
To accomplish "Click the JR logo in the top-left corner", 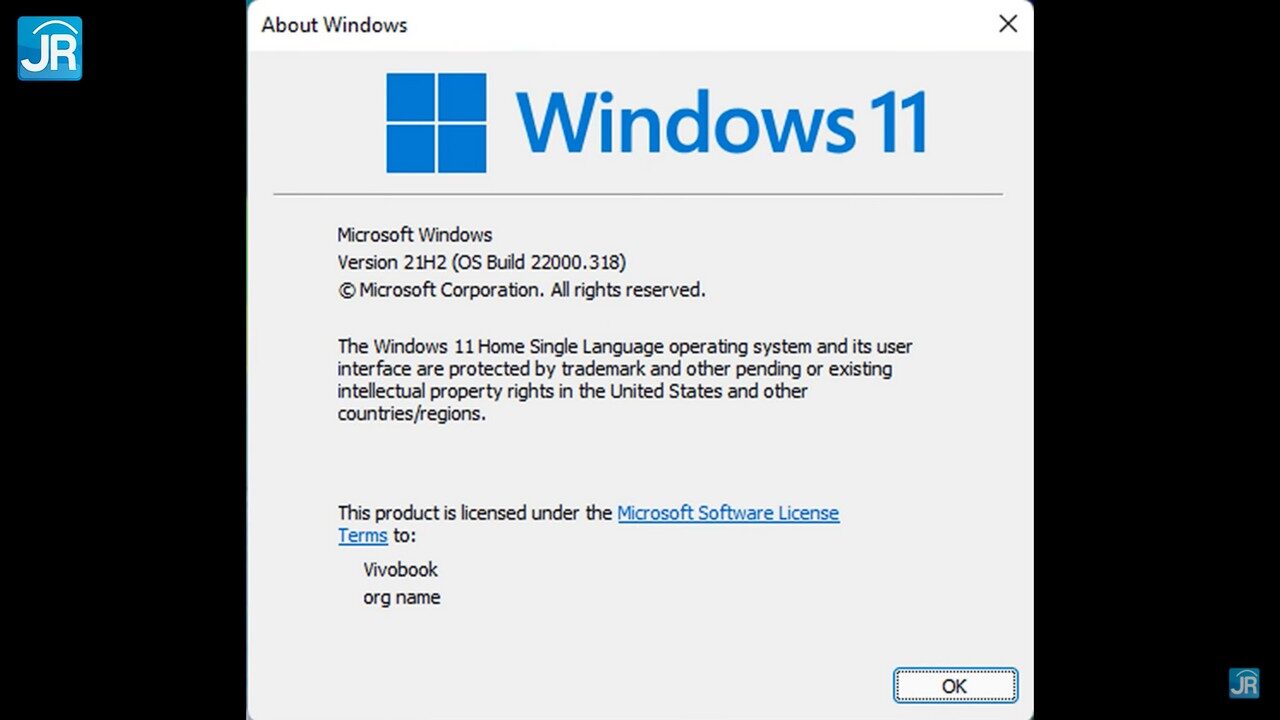I will [x=50, y=48].
